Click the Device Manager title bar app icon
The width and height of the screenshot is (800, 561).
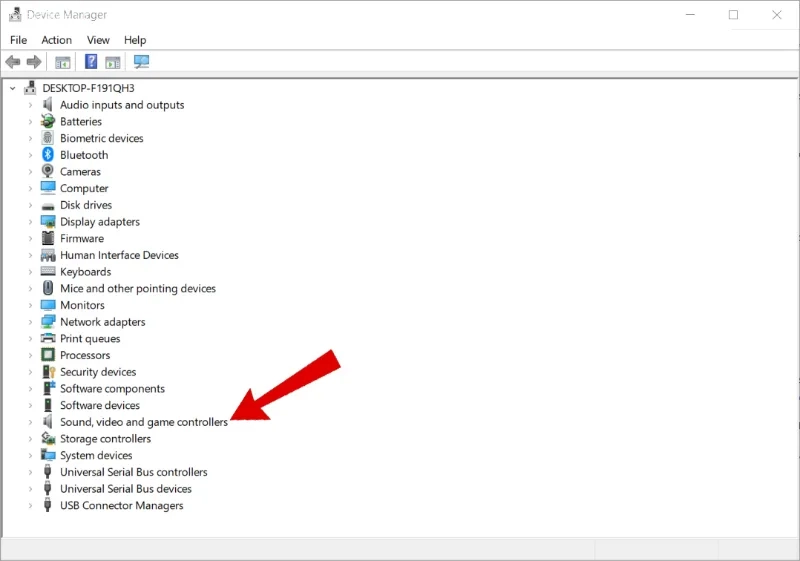(15, 14)
